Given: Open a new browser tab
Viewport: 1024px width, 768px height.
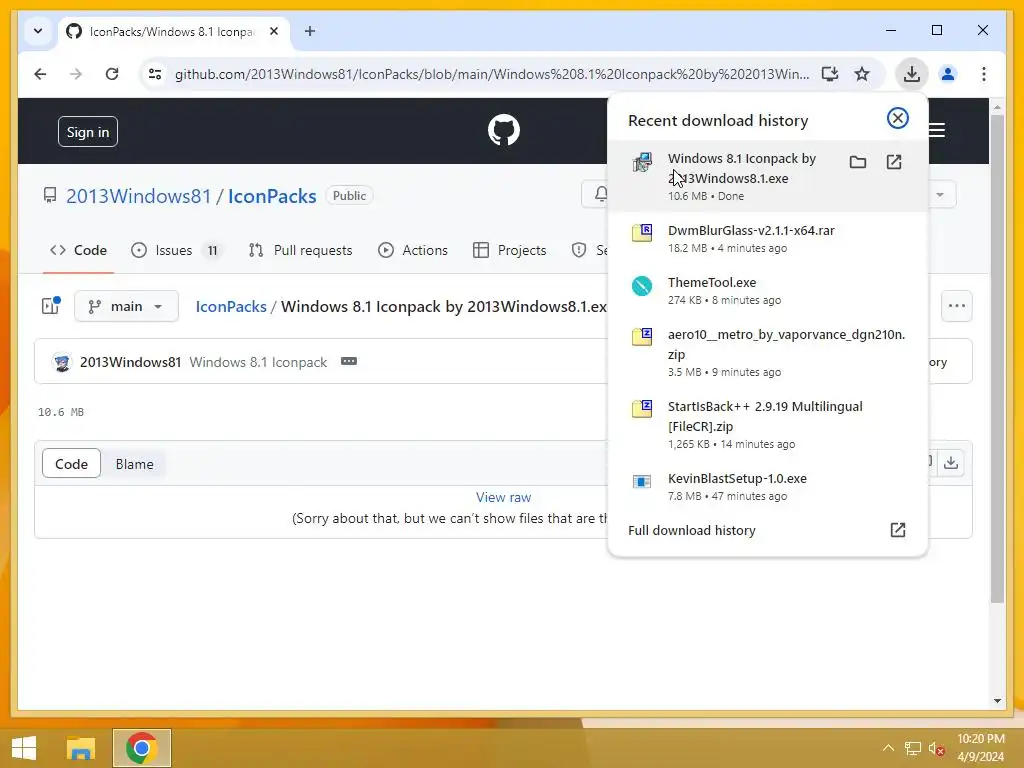Looking at the screenshot, I should tap(310, 31).
